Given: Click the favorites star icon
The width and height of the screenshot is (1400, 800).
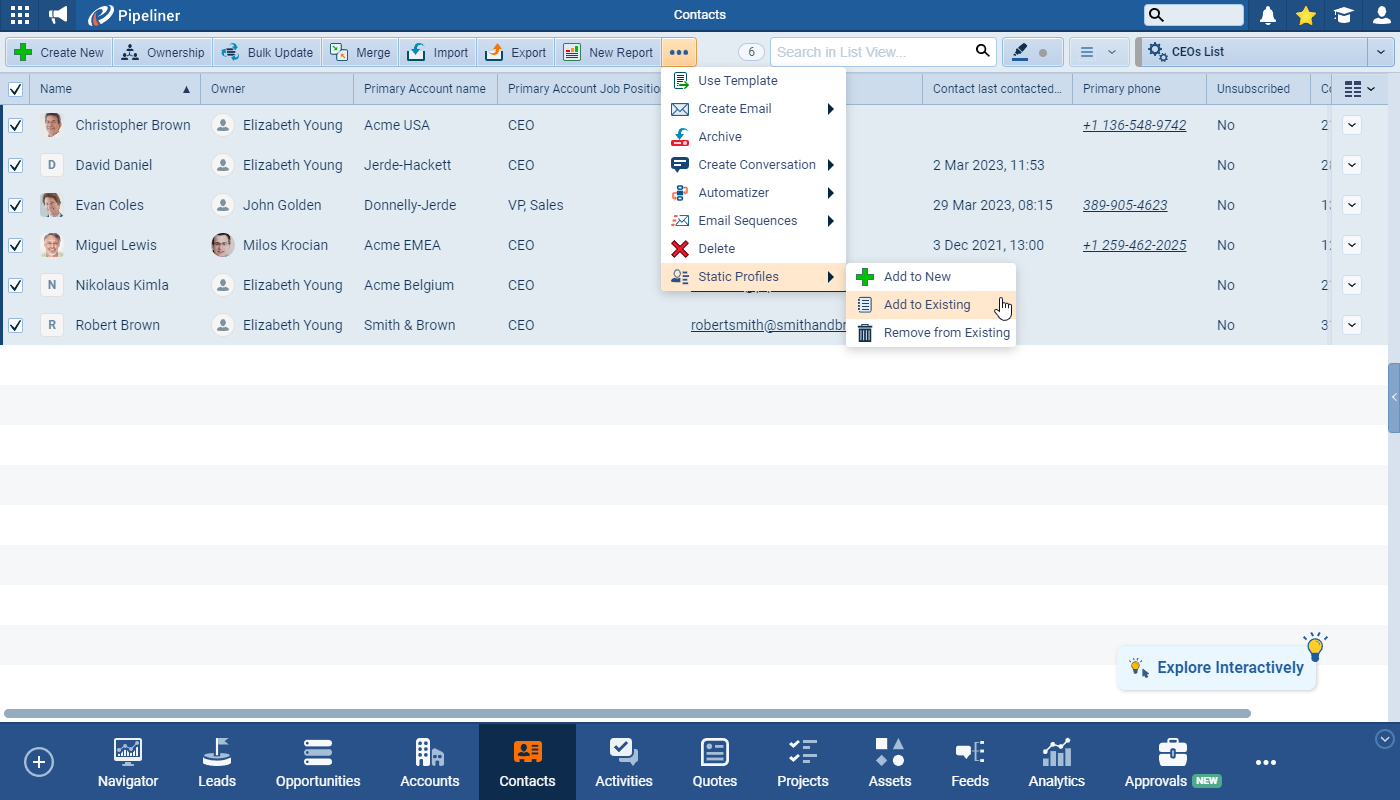Looking at the screenshot, I should (1305, 15).
